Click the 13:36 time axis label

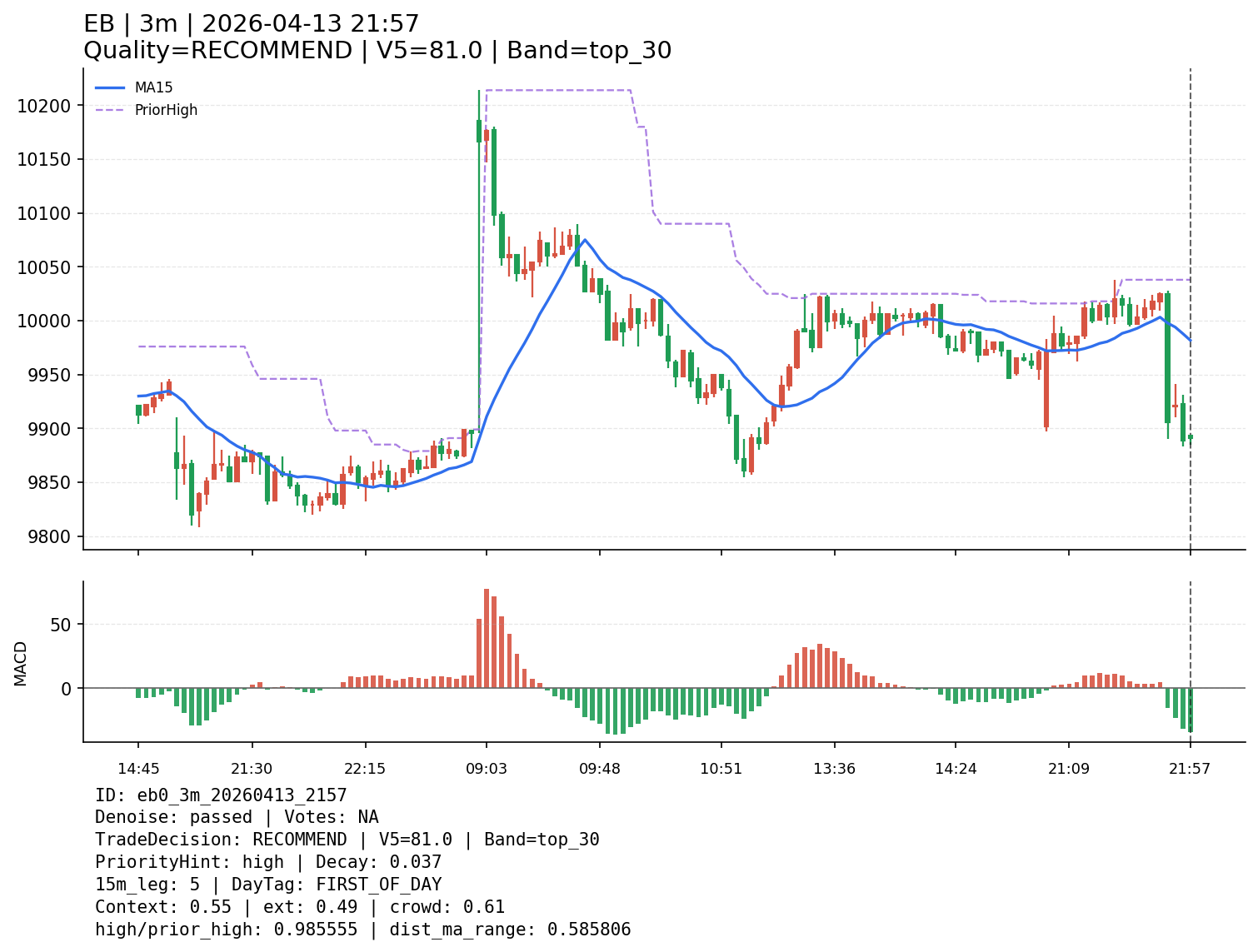[834, 769]
